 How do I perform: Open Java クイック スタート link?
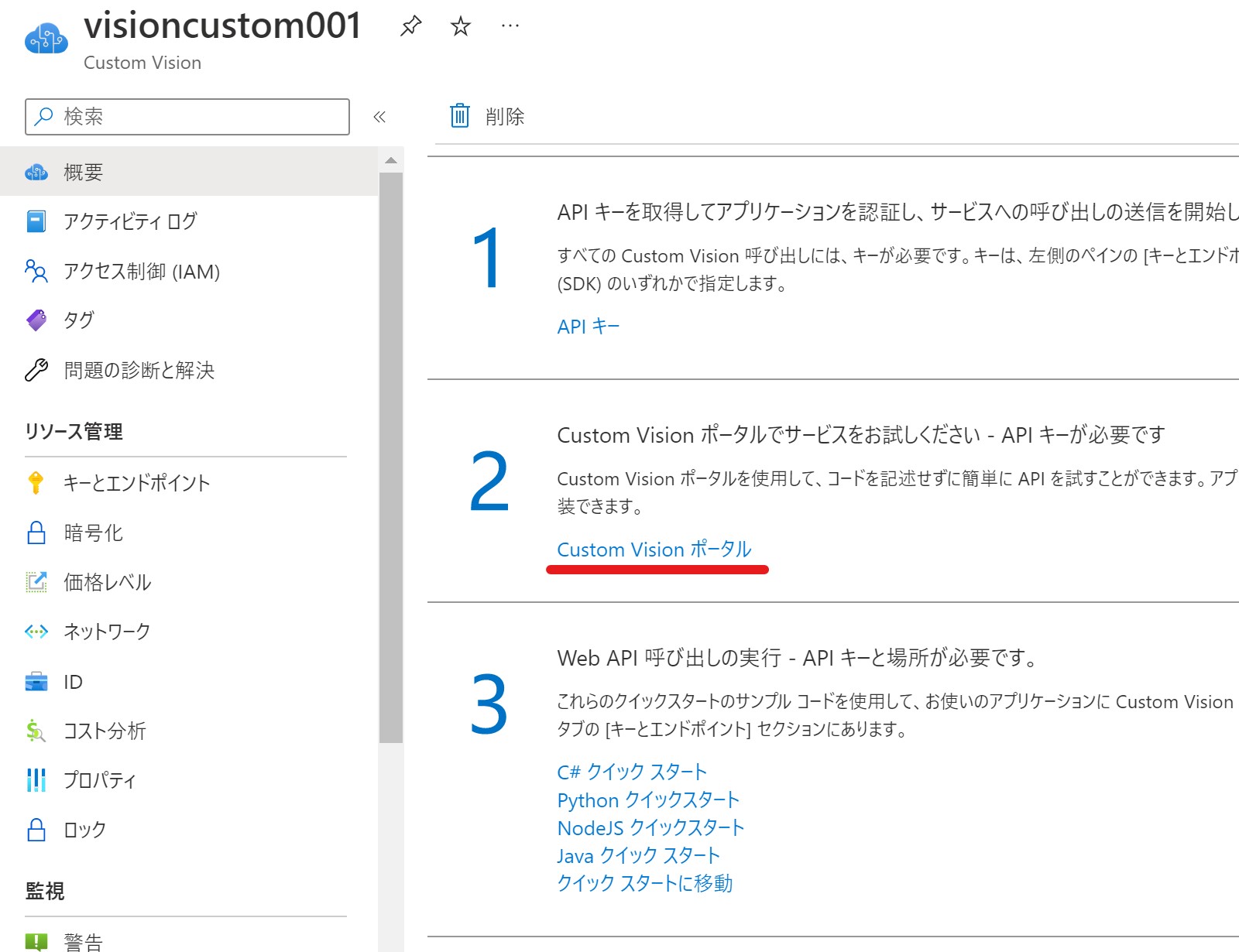click(638, 855)
